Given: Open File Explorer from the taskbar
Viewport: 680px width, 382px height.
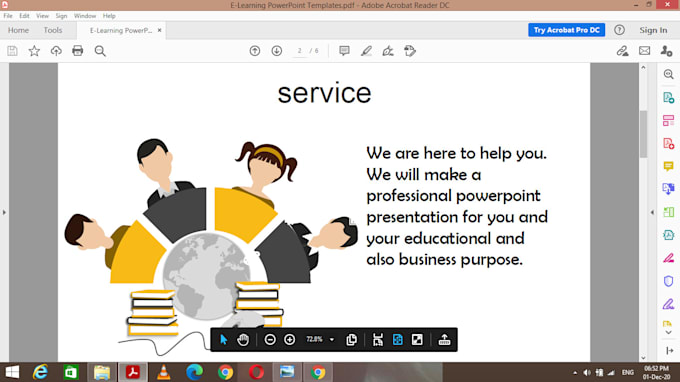Looking at the screenshot, I should pyautogui.click(x=102, y=372).
